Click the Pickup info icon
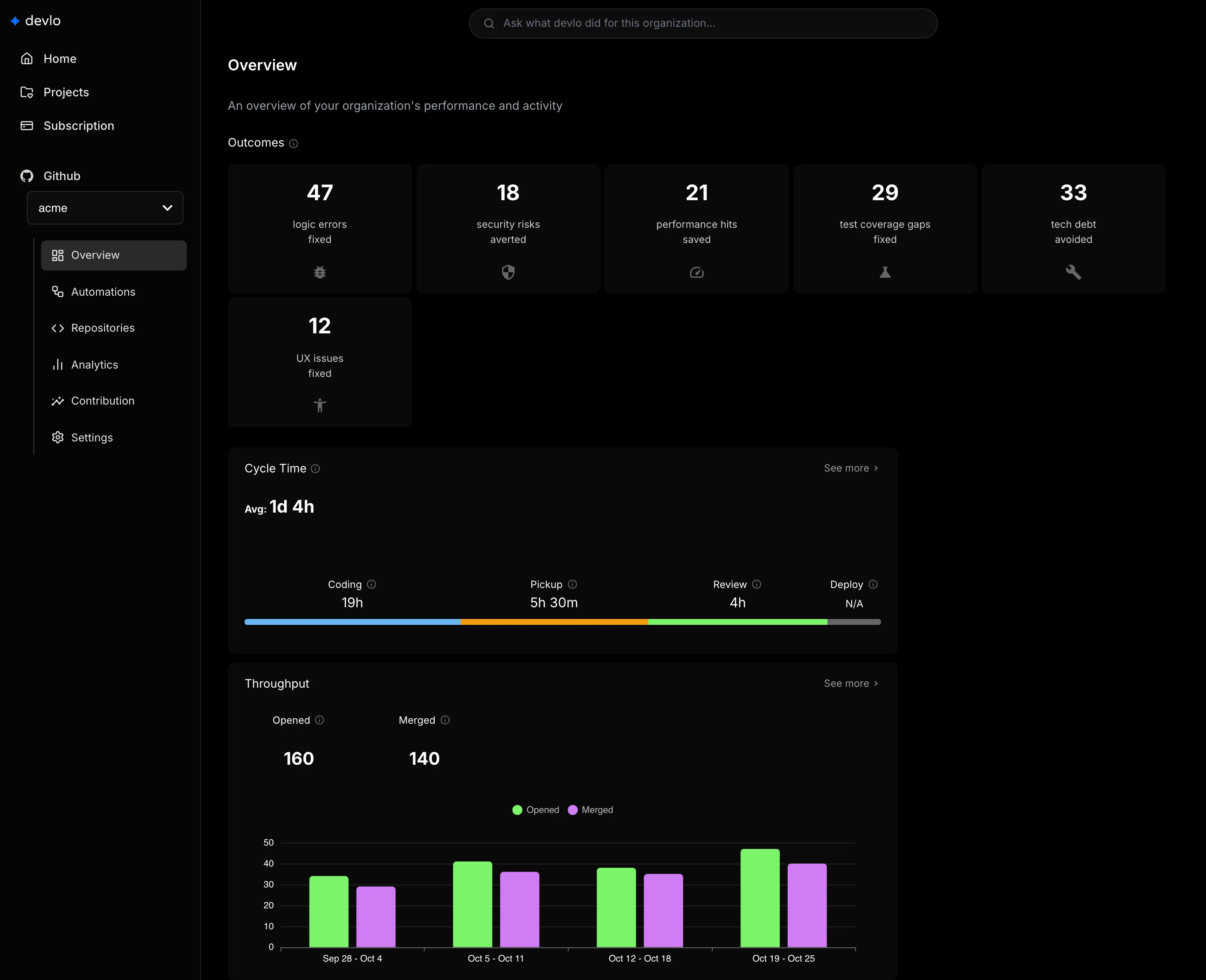This screenshot has height=980, width=1206. tap(572, 584)
